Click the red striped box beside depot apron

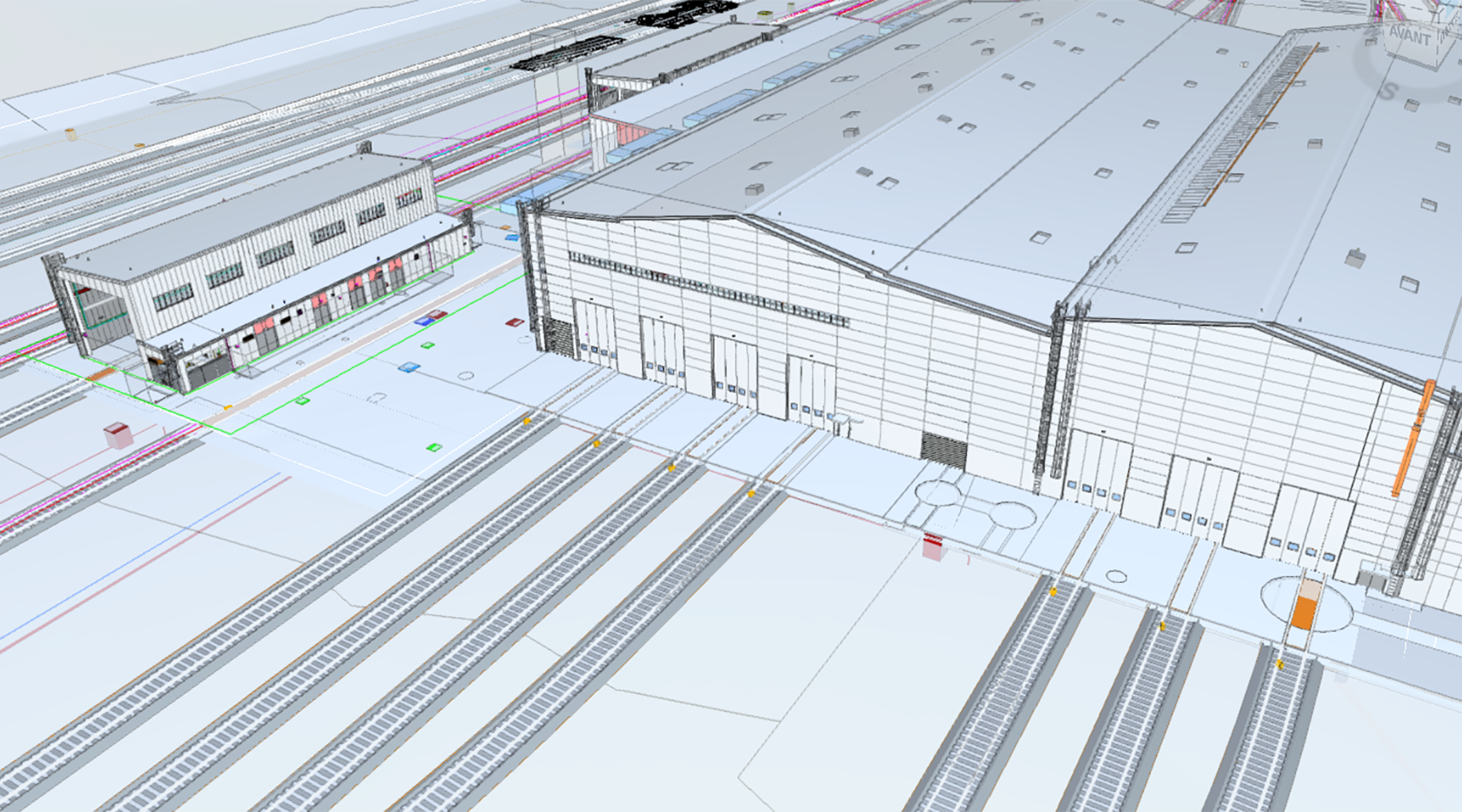click(933, 545)
